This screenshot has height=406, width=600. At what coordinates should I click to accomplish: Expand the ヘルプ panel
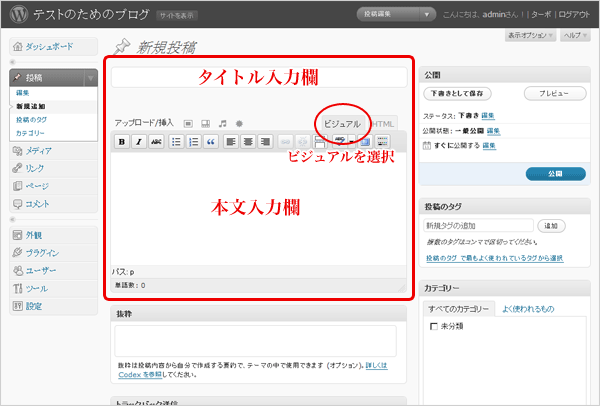click(x=575, y=35)
